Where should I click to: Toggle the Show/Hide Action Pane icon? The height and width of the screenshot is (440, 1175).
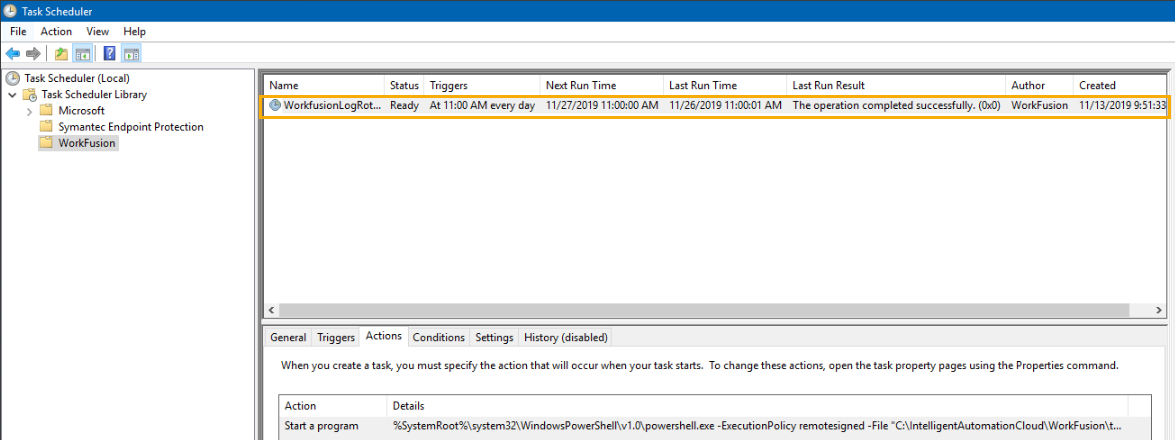pyautogui.click(x=132, y=53)
